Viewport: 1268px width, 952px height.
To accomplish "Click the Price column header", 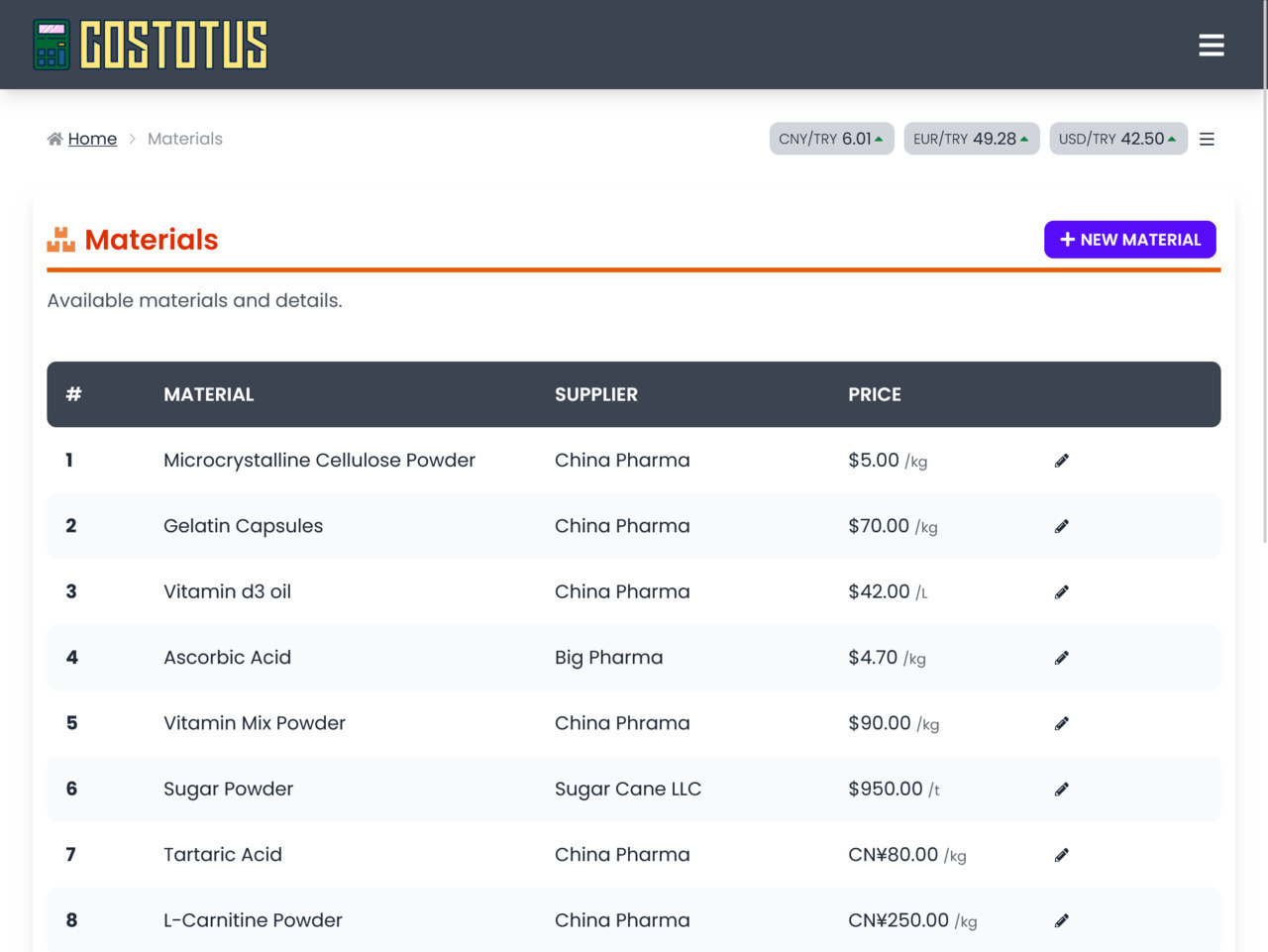I will [874, 394].
